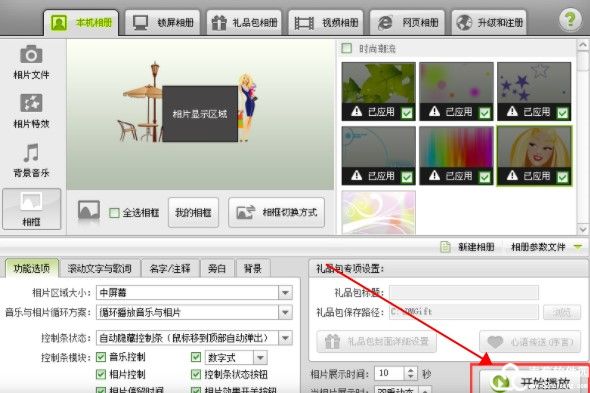
Task: Open 背景音乐 music note icon
Action: click(31, 152)
